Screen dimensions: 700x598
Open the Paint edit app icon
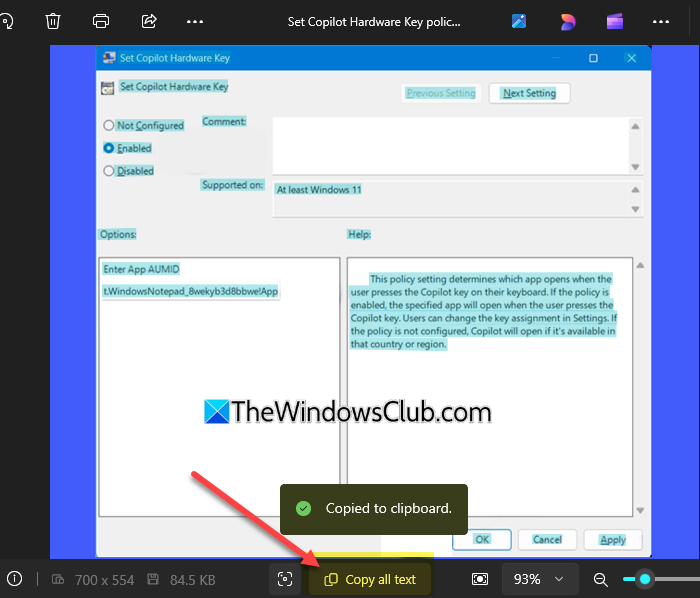pos(519,21)
